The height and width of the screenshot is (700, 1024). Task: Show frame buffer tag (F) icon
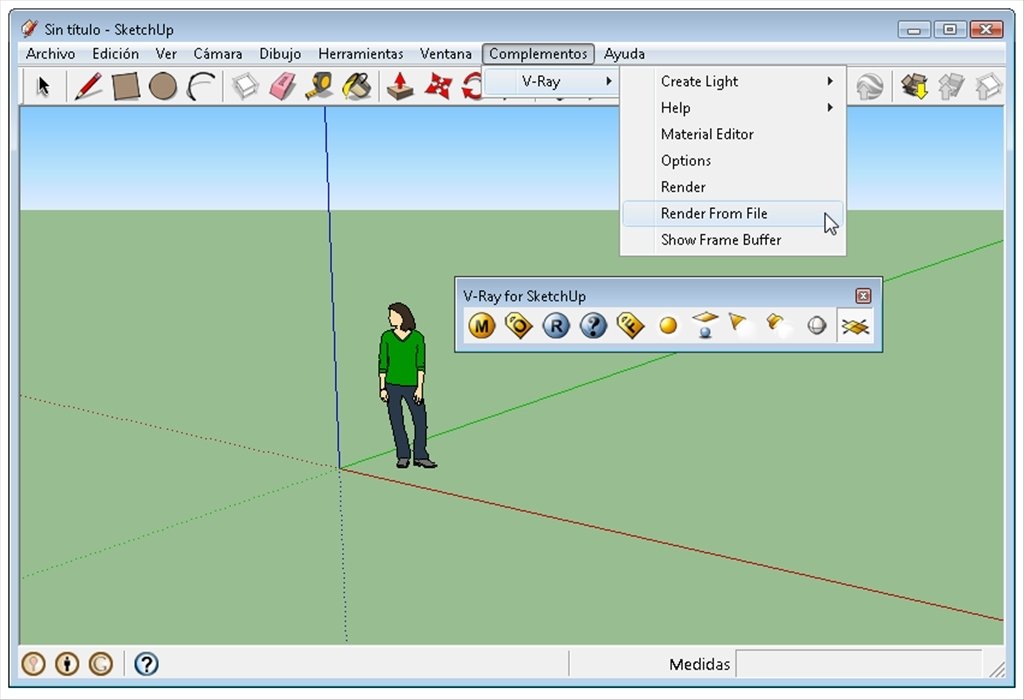[x=630, y=325]
